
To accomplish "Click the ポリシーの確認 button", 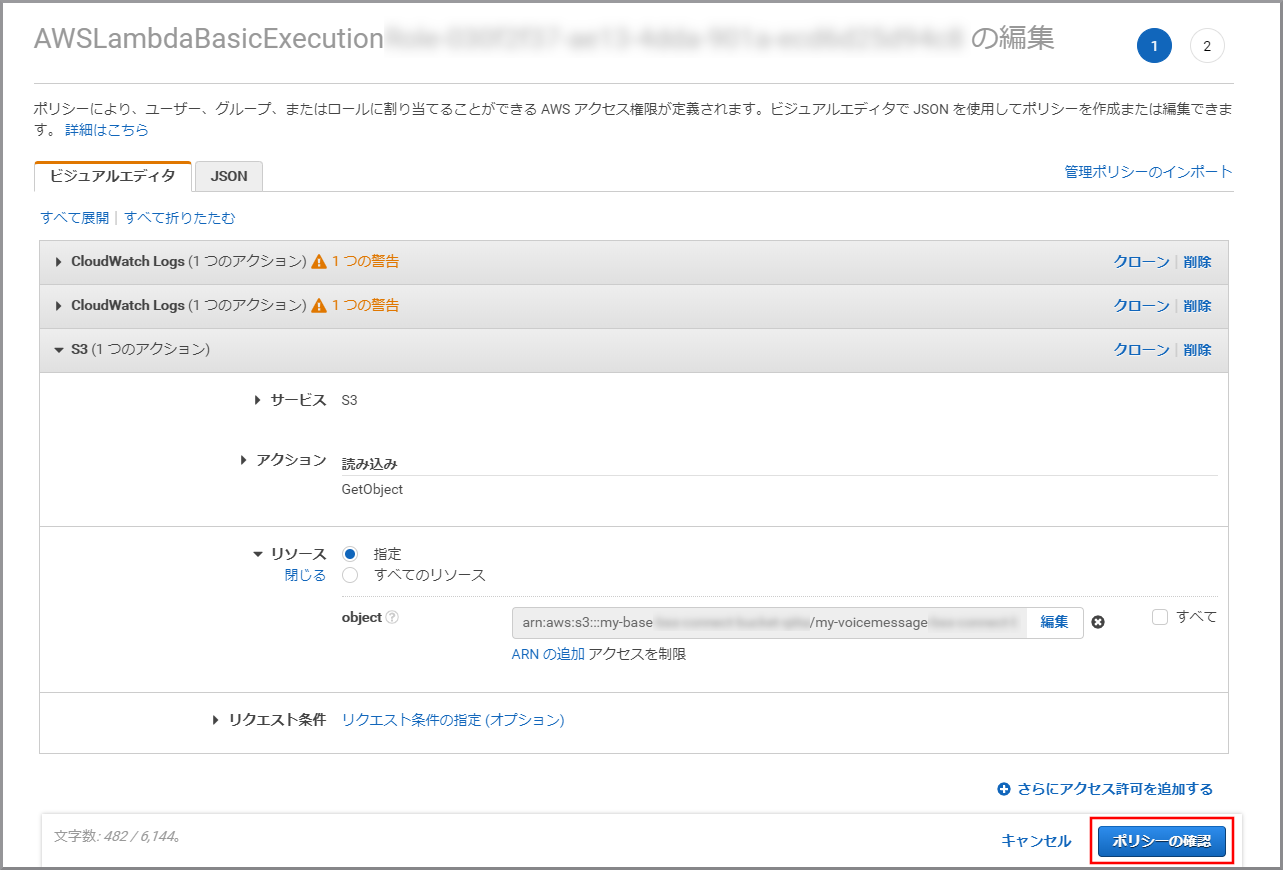I will pos(1162,842).
